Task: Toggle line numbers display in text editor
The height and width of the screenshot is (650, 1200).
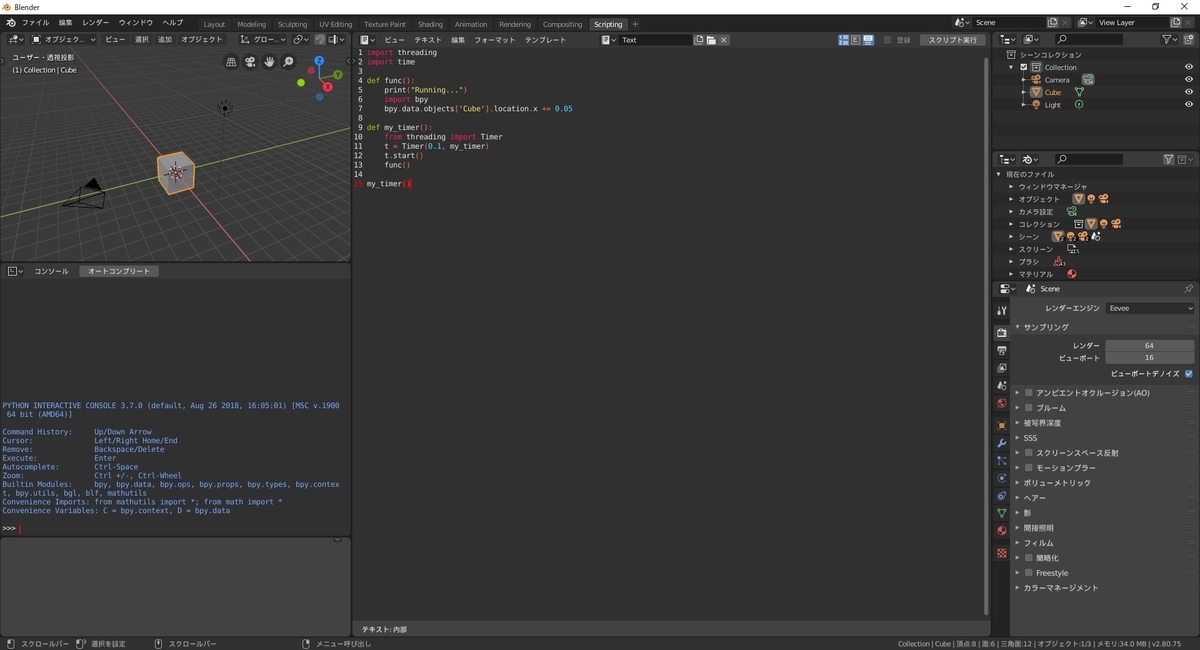Action: 843,40
